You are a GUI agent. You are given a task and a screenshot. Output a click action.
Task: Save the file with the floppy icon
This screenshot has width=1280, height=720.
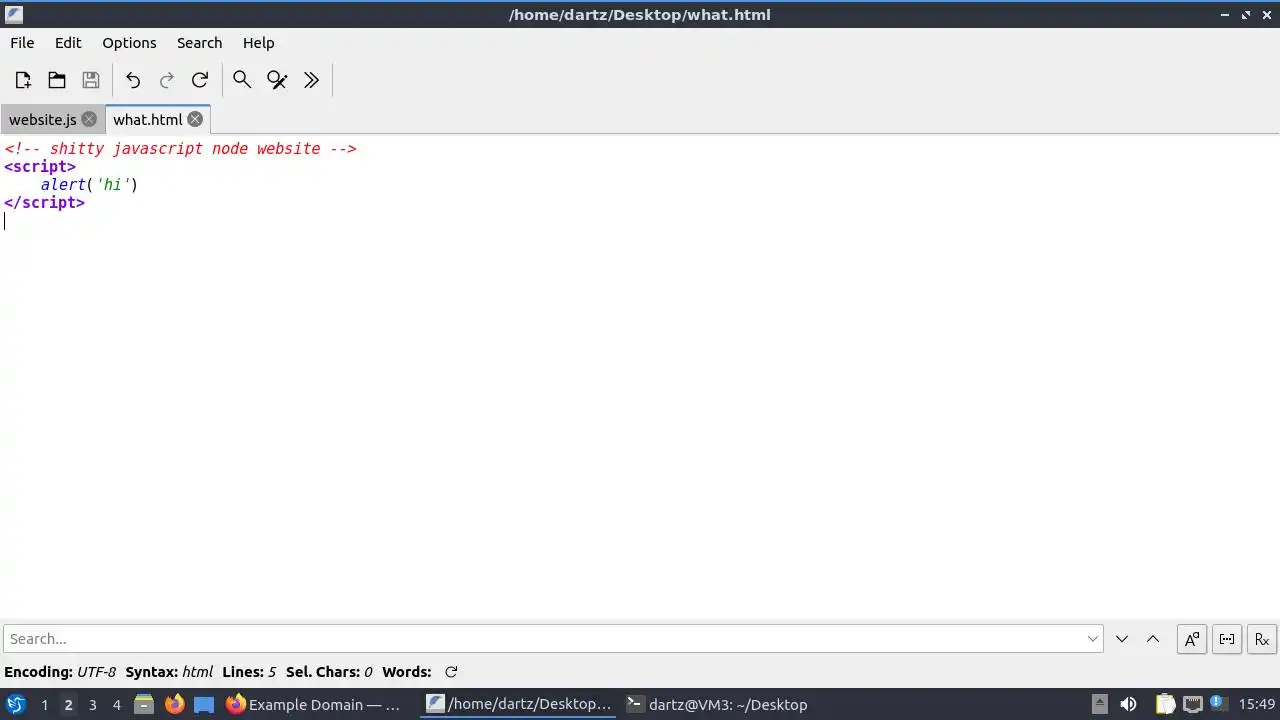tap(91, 80)
